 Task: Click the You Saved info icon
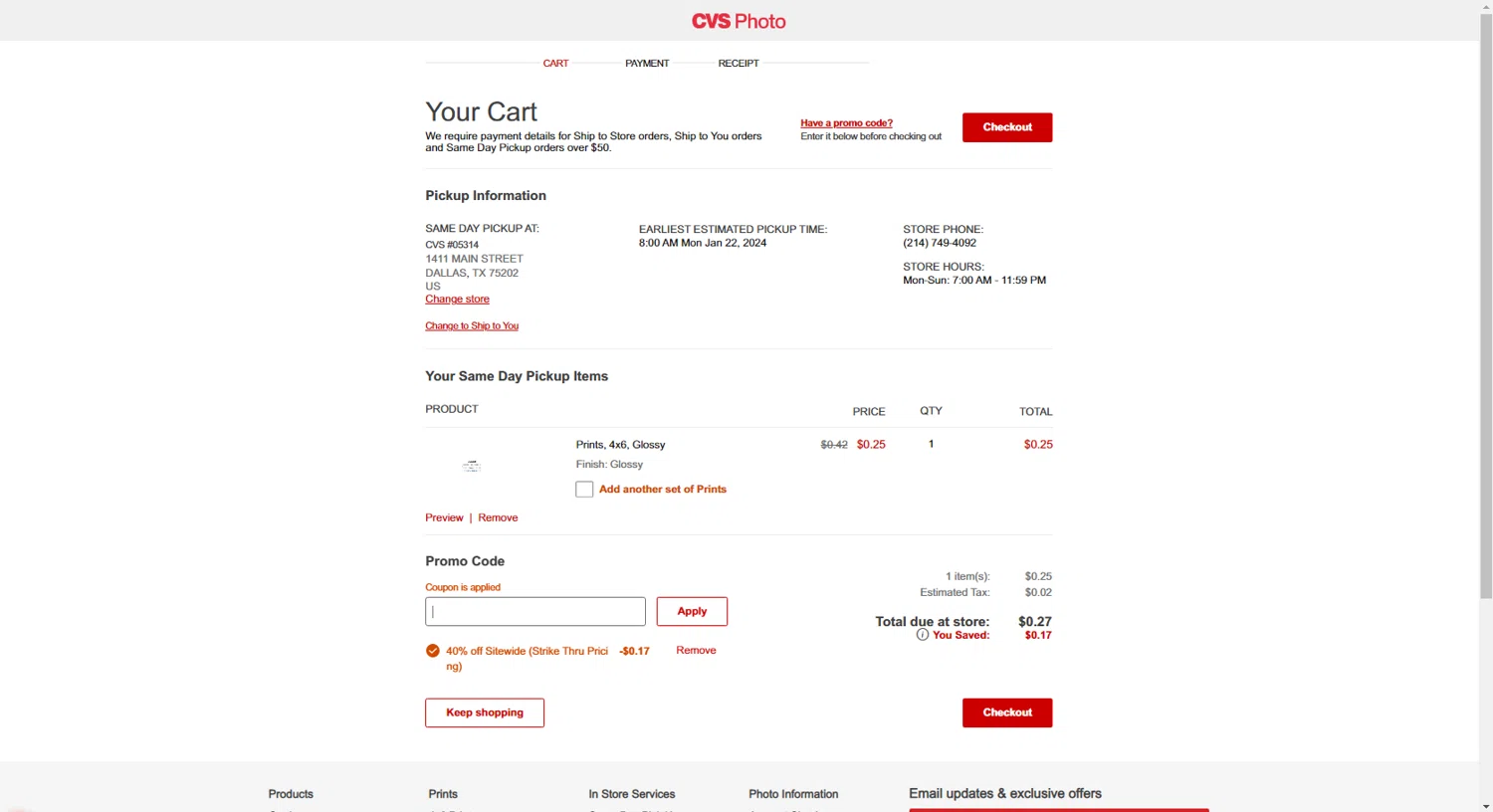pyautogui.click(x=922, y=635)
